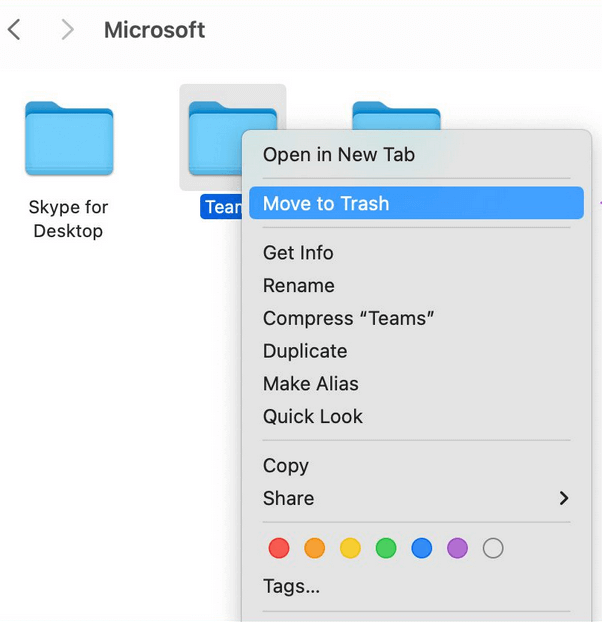Apply the orange tag color

pyautogui.click(x=314, y=548)
